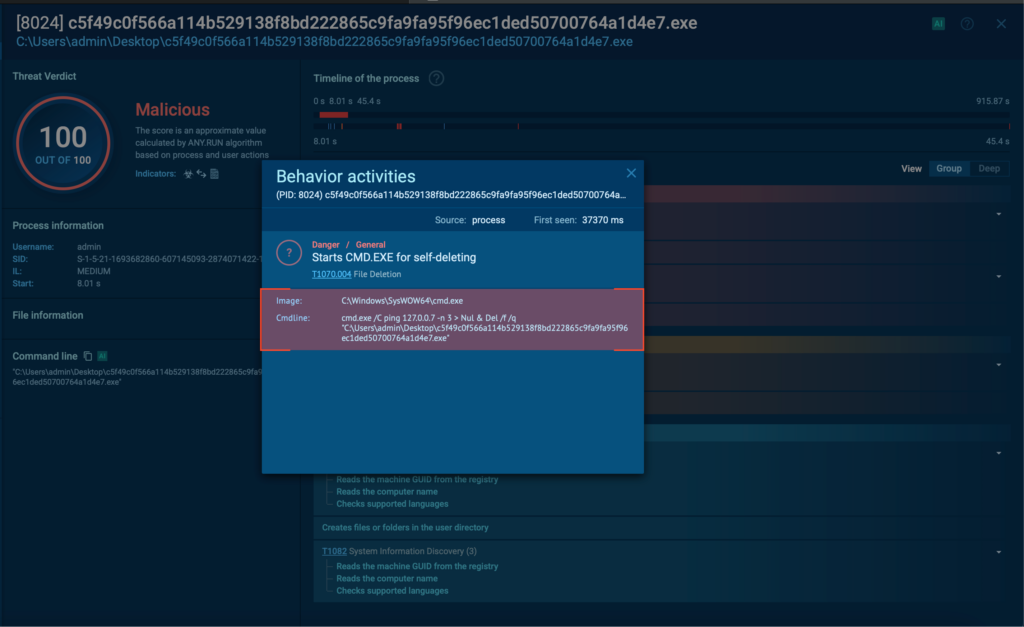Screen dimensions: 1024x627
Task: Click the question mark icon in Behavior activities
Action: coord(289,251)
